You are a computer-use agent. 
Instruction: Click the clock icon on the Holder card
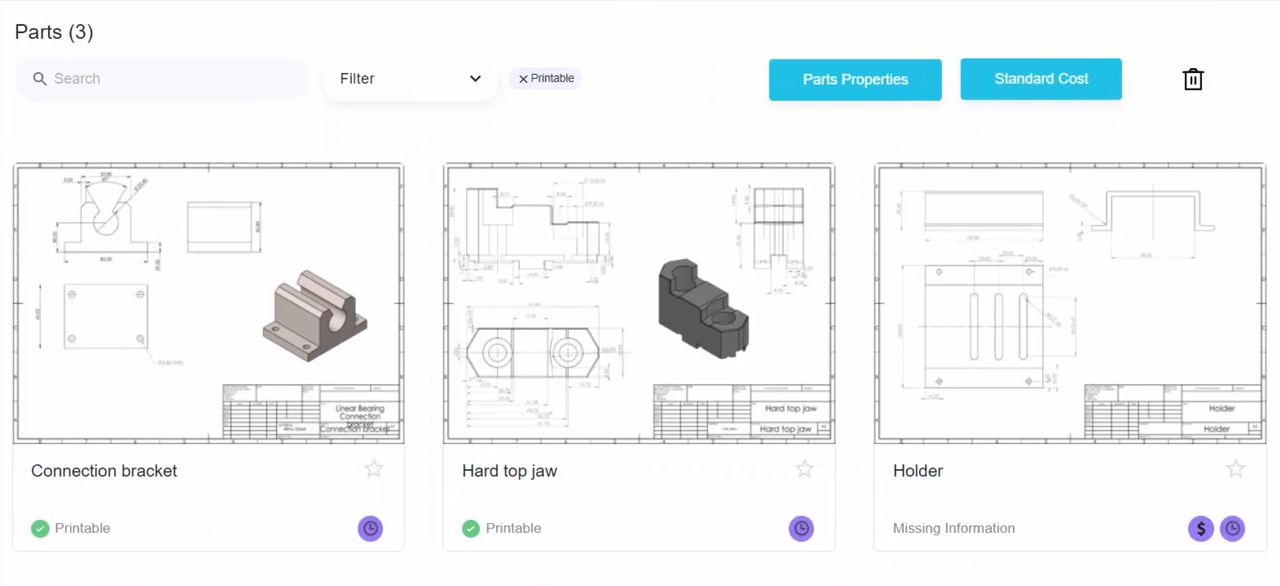click(1232, 528)
